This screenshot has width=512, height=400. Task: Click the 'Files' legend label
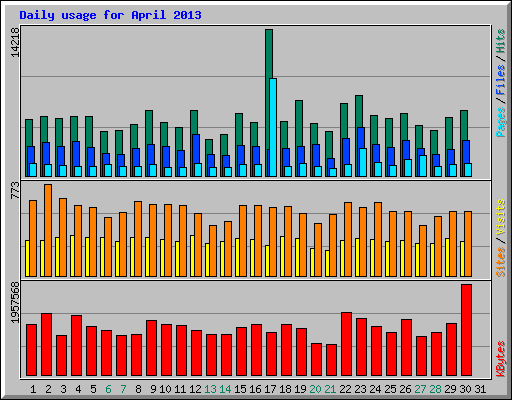pos(501,80)
